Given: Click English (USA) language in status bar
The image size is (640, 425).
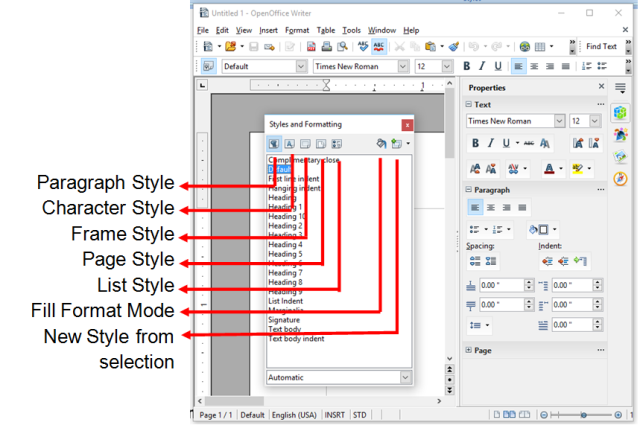Looking at the screenshot, I should point(294,415).
